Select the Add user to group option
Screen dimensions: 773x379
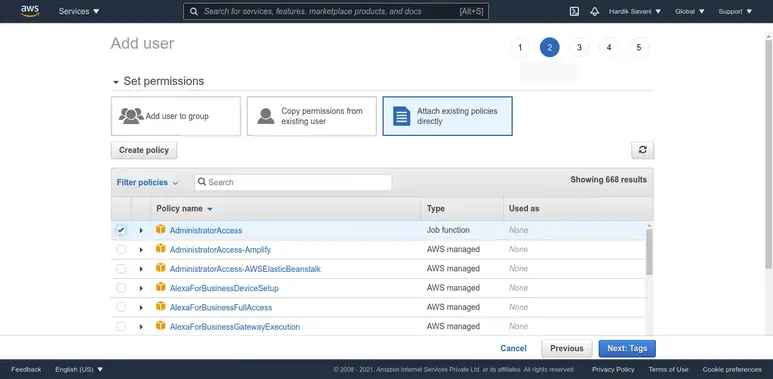(x=176, y=116)
